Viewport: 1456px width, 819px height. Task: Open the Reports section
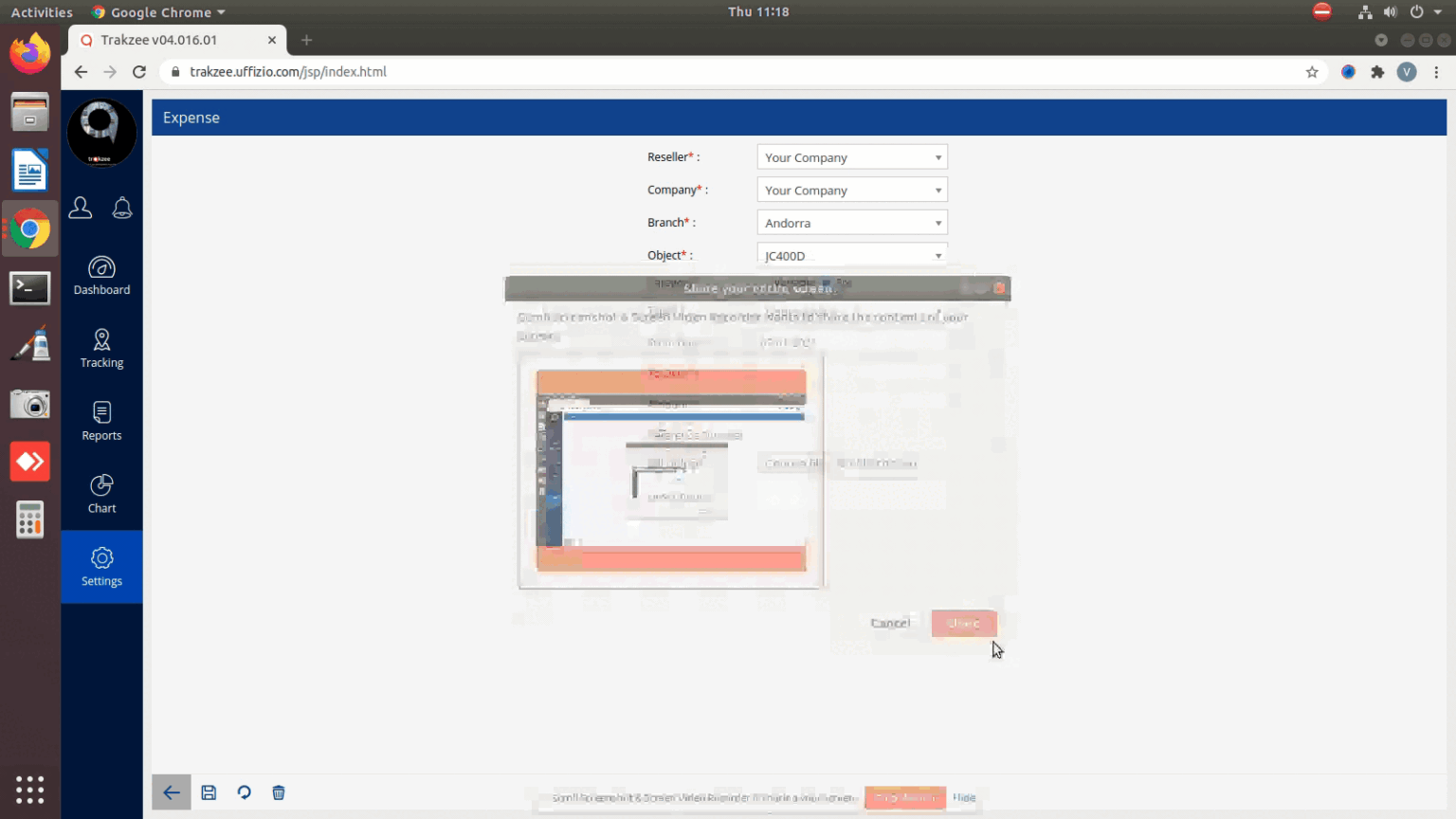point(101,422)
